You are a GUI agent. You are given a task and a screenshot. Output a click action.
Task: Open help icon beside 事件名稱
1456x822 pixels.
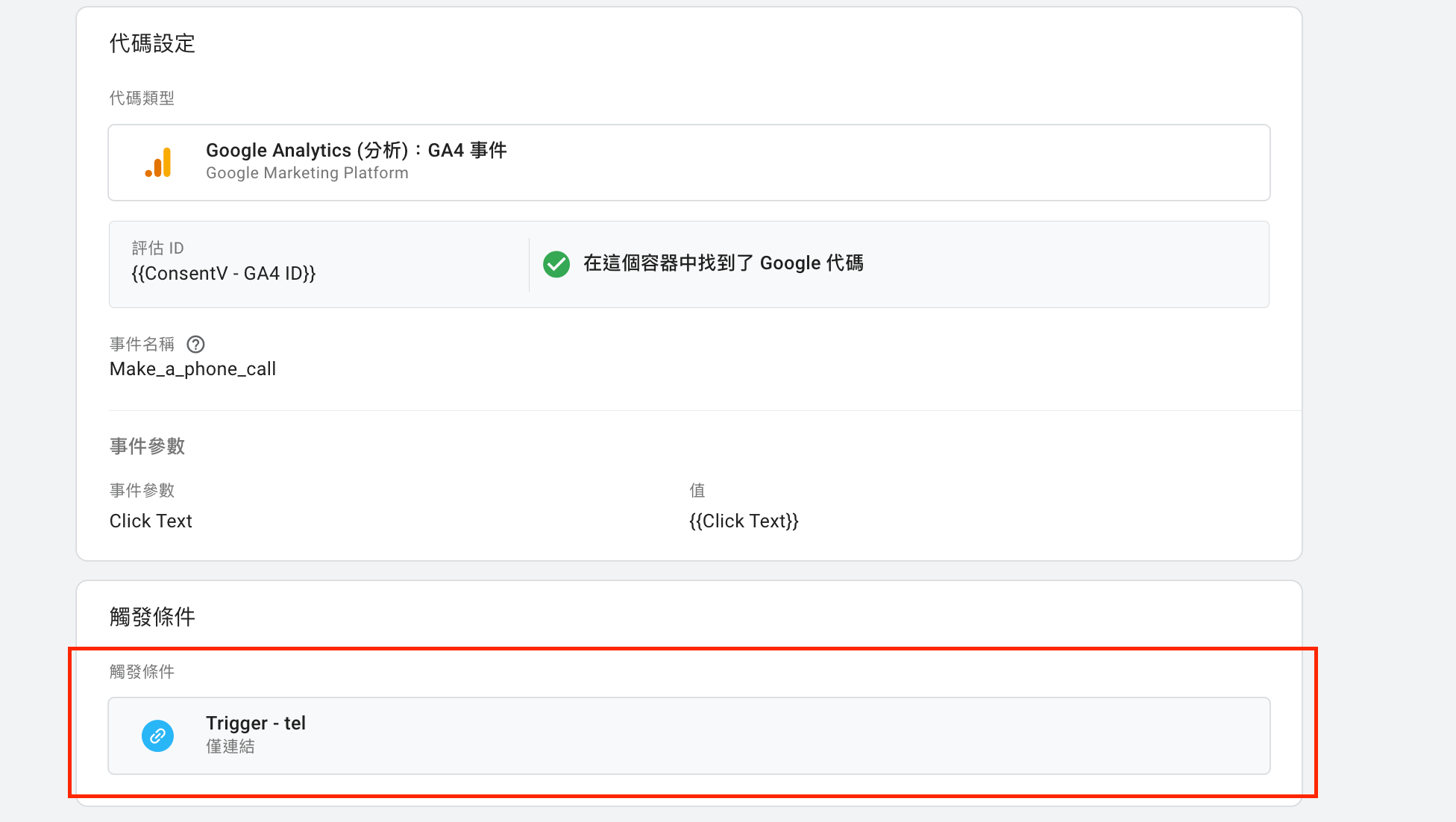[x=195, y=345]
